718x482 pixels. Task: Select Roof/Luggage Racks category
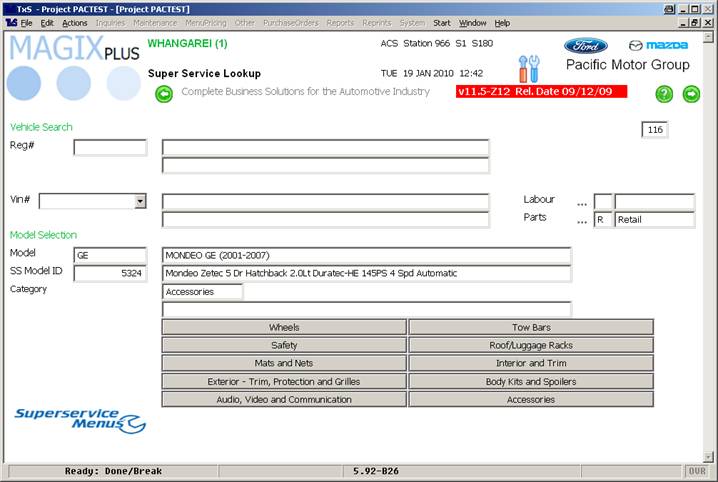click(531, 345)
